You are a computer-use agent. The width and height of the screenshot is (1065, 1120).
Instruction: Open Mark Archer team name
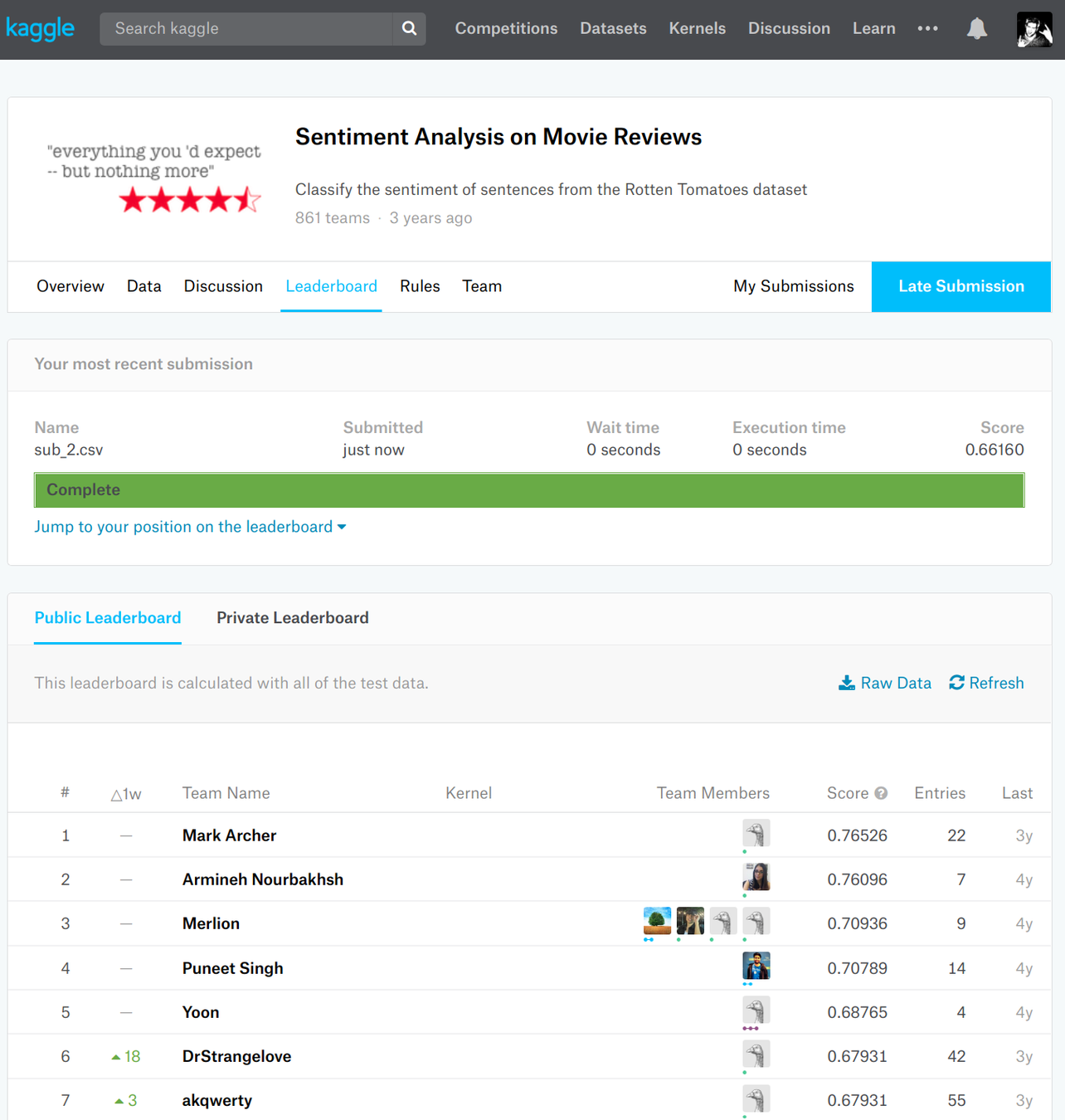pos(229,835)
